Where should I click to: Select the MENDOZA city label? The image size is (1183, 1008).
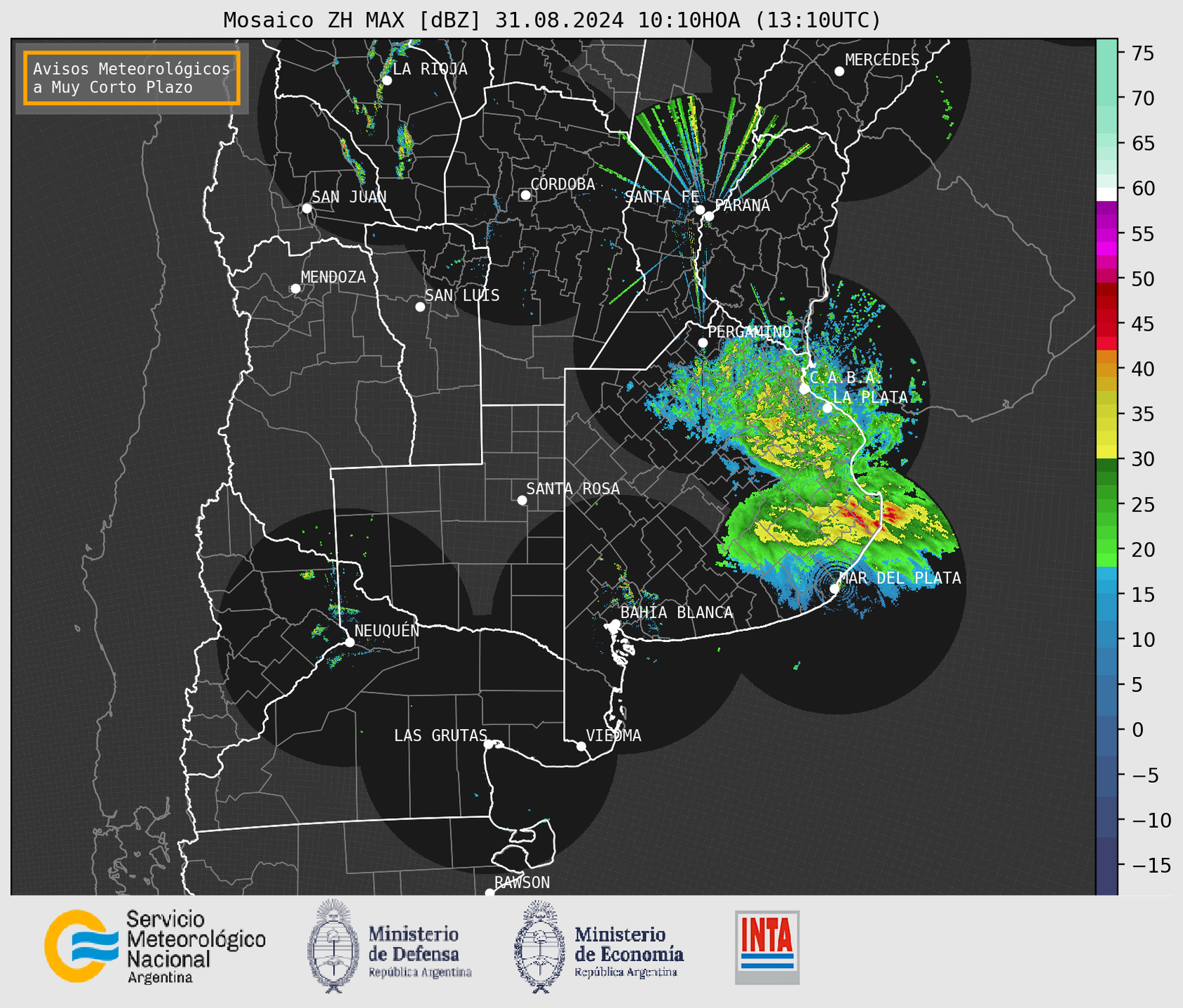tap(333, 277)
